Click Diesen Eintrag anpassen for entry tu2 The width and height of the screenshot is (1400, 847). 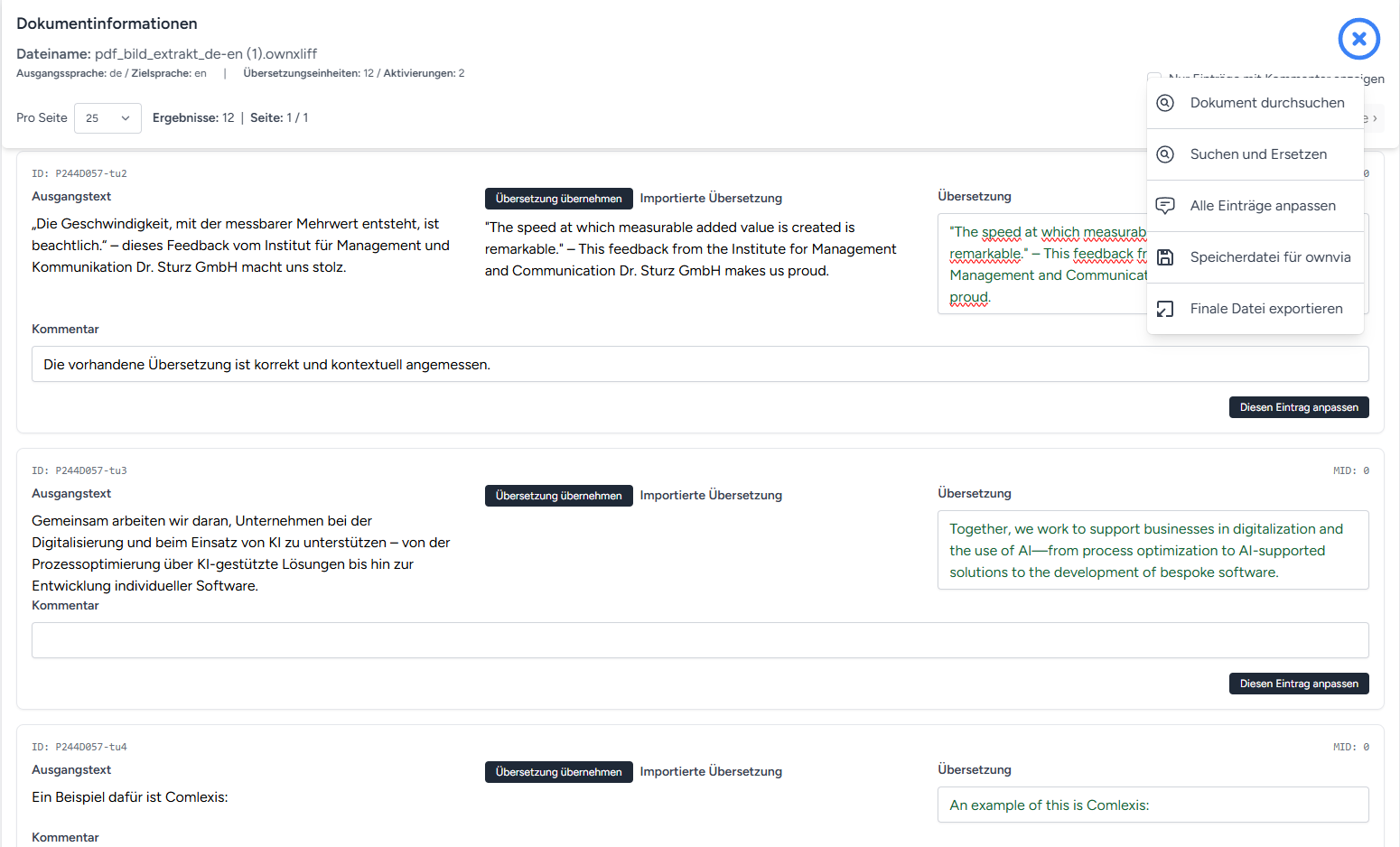1299,407
